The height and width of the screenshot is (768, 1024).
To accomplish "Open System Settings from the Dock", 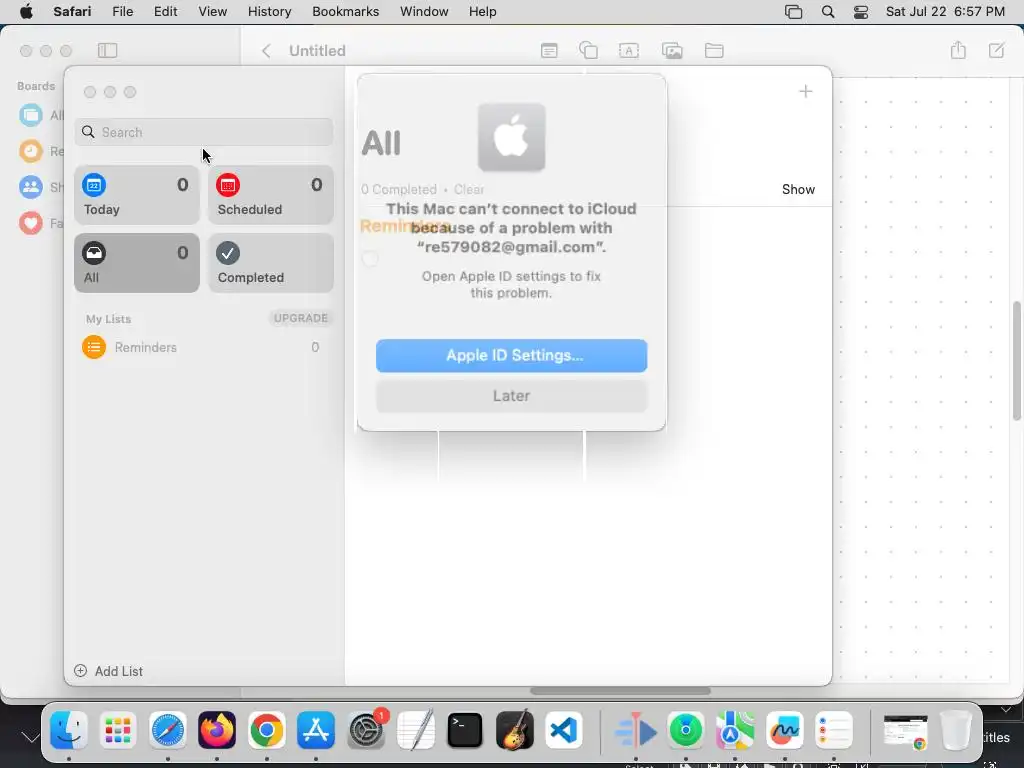I will (366, 730).
